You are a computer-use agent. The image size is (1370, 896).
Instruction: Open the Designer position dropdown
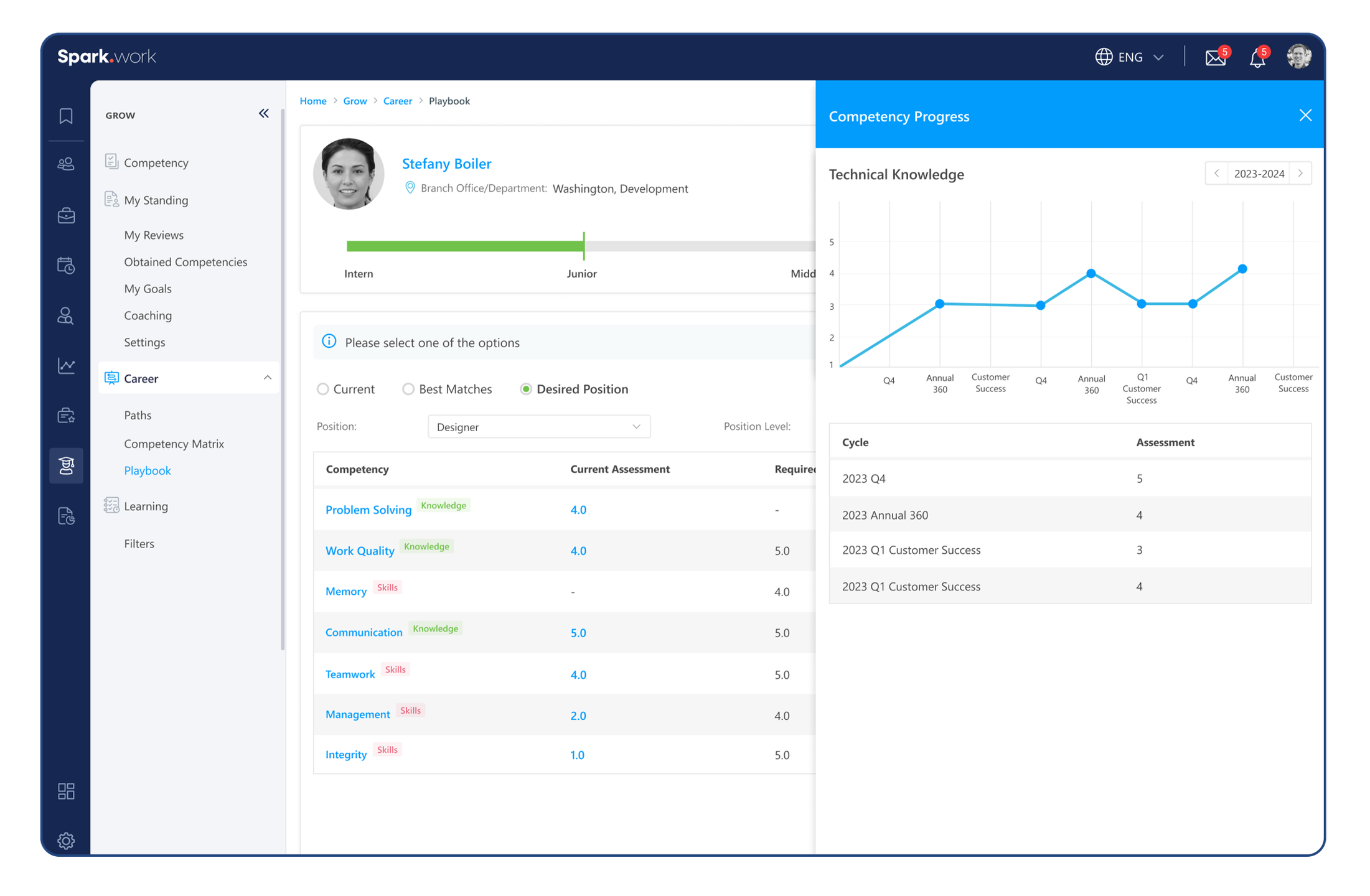point(538,427)
